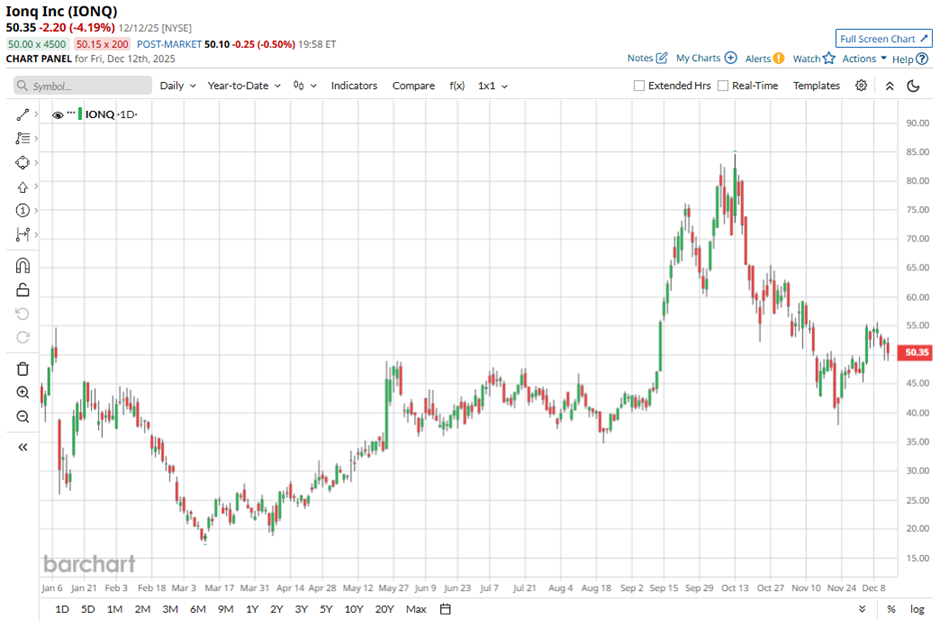The width and height of the screenshot is (940, 629).
Task: Open the numbered annotation tool
Action: pyautogui.click(x=22, y=210)
